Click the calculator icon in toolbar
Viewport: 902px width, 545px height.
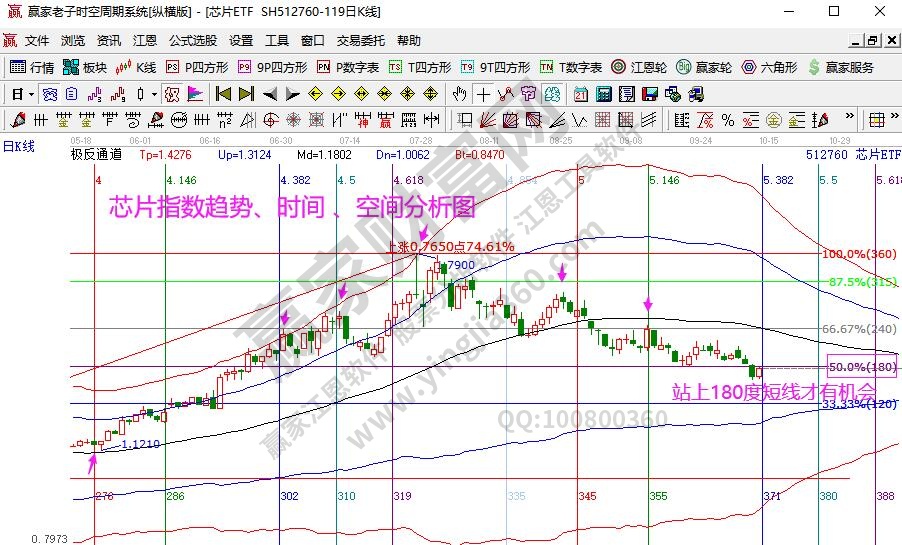[604, 94]
